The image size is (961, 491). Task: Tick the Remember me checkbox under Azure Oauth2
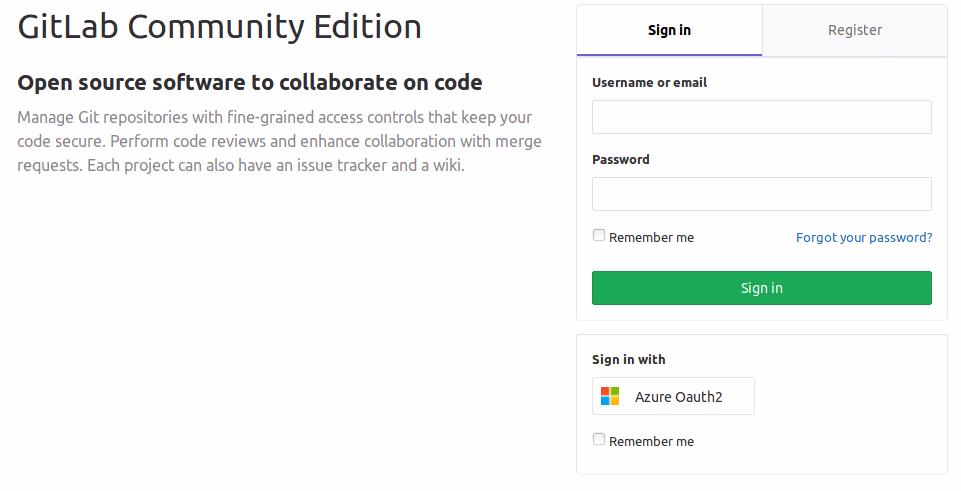click(599, 439)
